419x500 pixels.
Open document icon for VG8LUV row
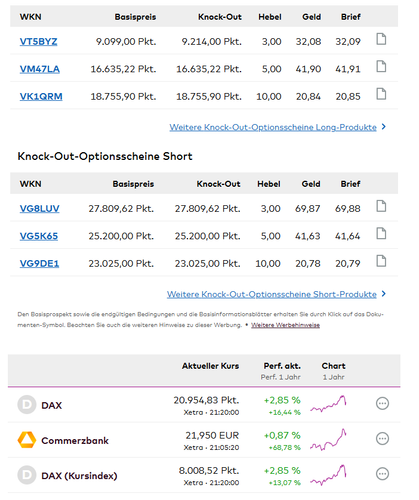click(x=381, y=206)
